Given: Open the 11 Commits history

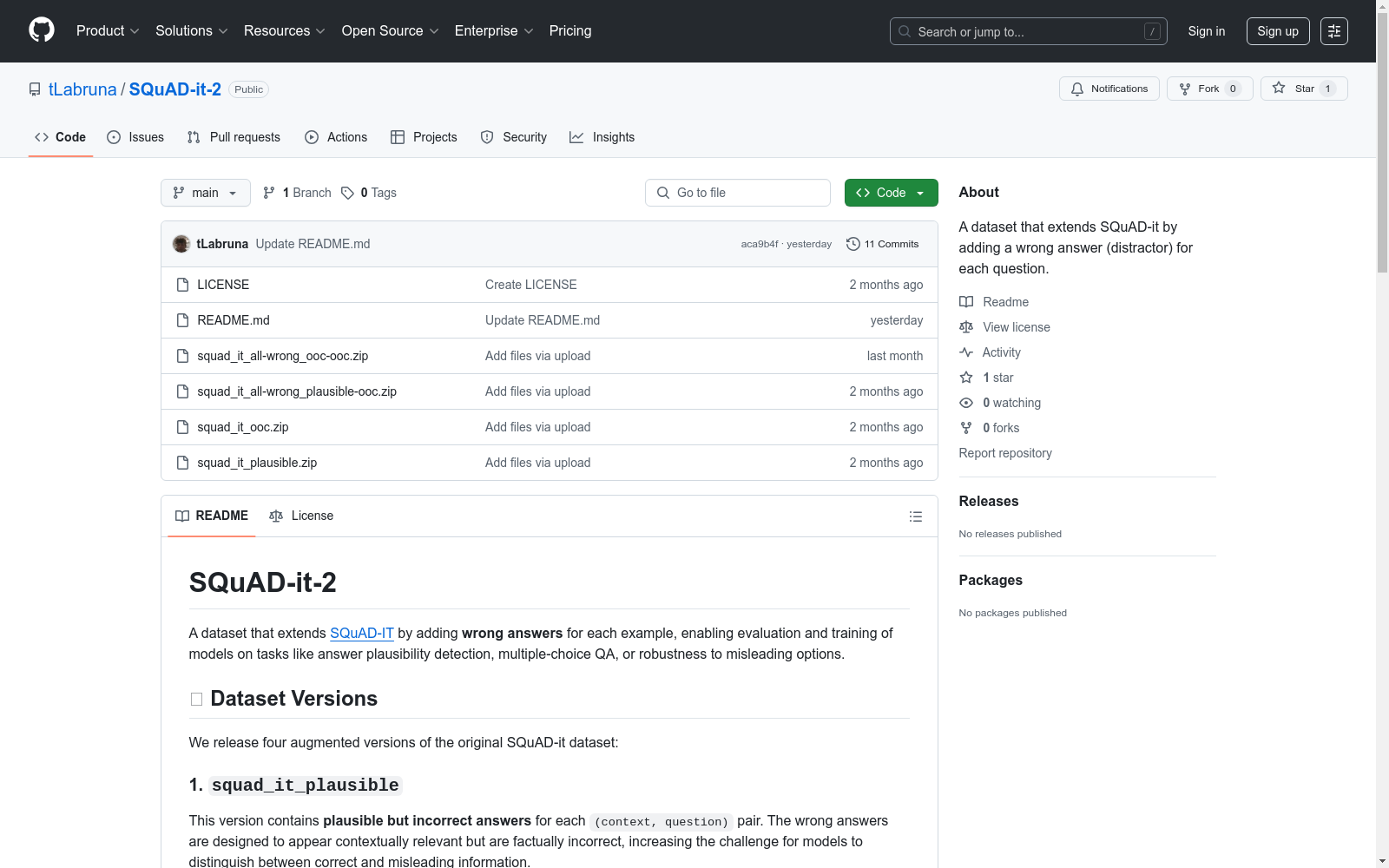Looking at the screenshot, I should pyautogui.click(x=883, y=244).
